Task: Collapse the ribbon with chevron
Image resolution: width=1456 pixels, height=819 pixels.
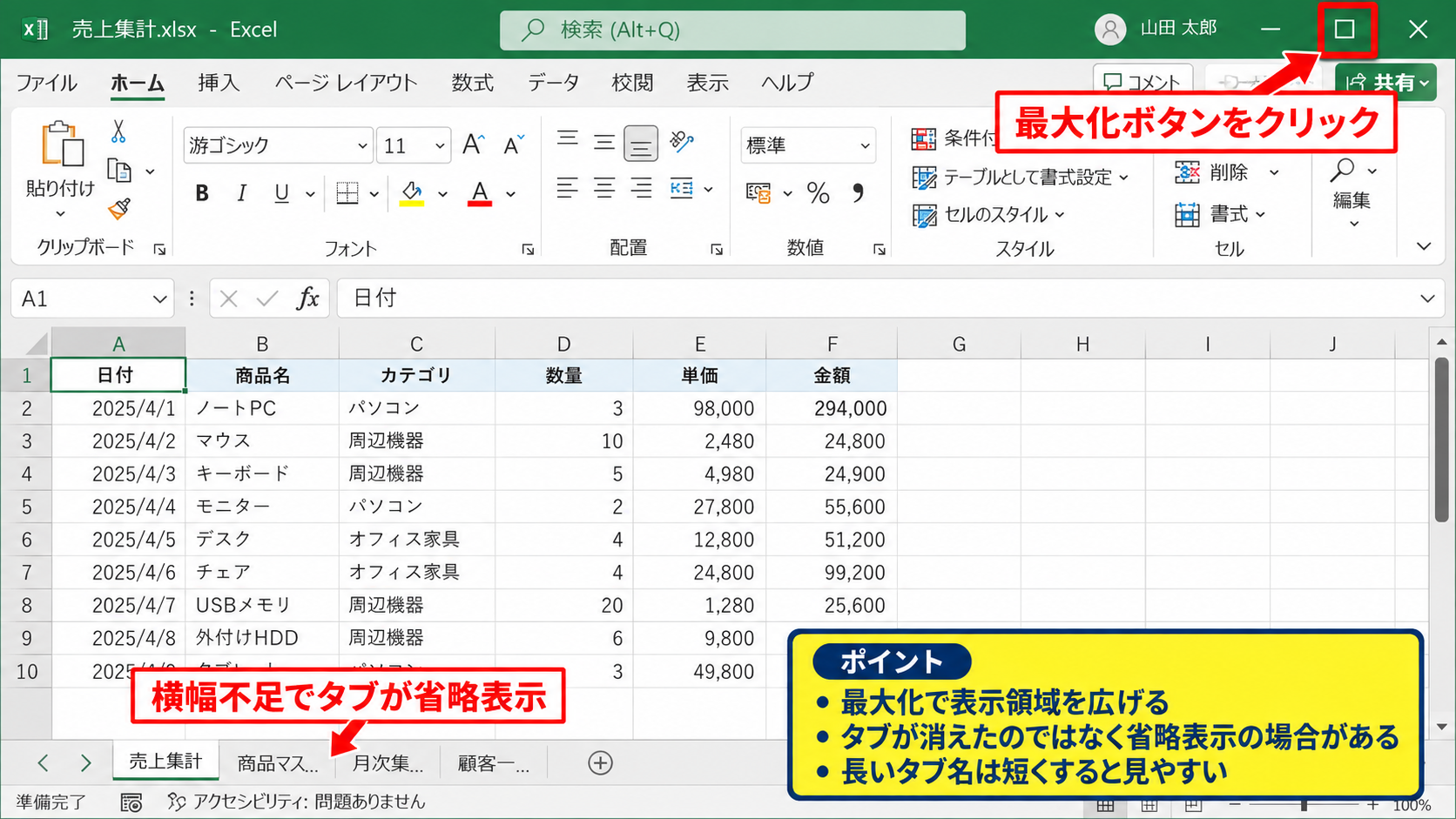Action: pyautogui.click(x=1424, y=246)
